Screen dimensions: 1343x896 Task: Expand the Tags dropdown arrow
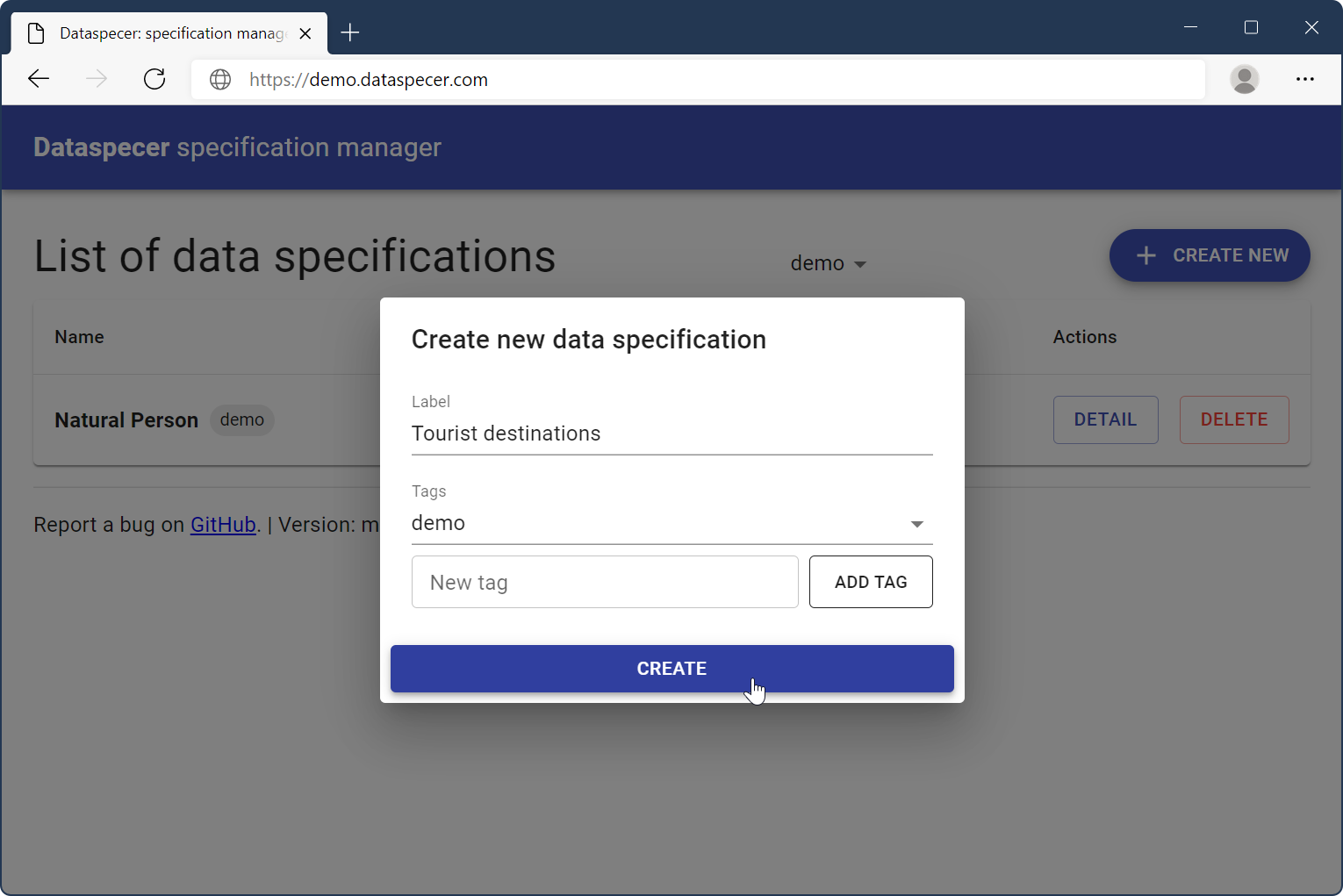pyautogui.click(x=916, y=524)
